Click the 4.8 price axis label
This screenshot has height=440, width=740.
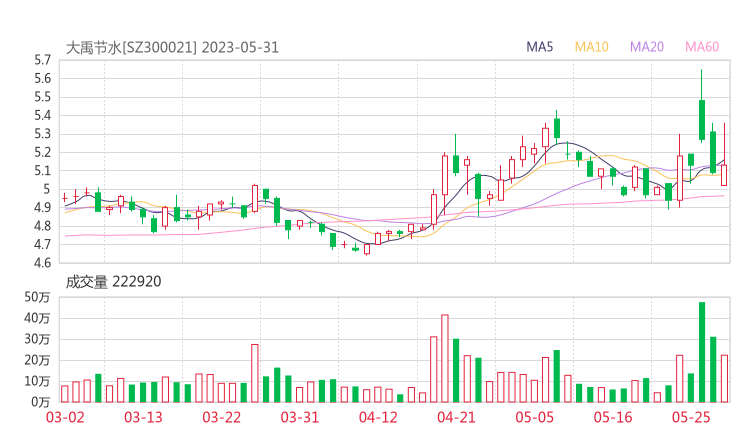pyautogui.click(x=42, y=226)
